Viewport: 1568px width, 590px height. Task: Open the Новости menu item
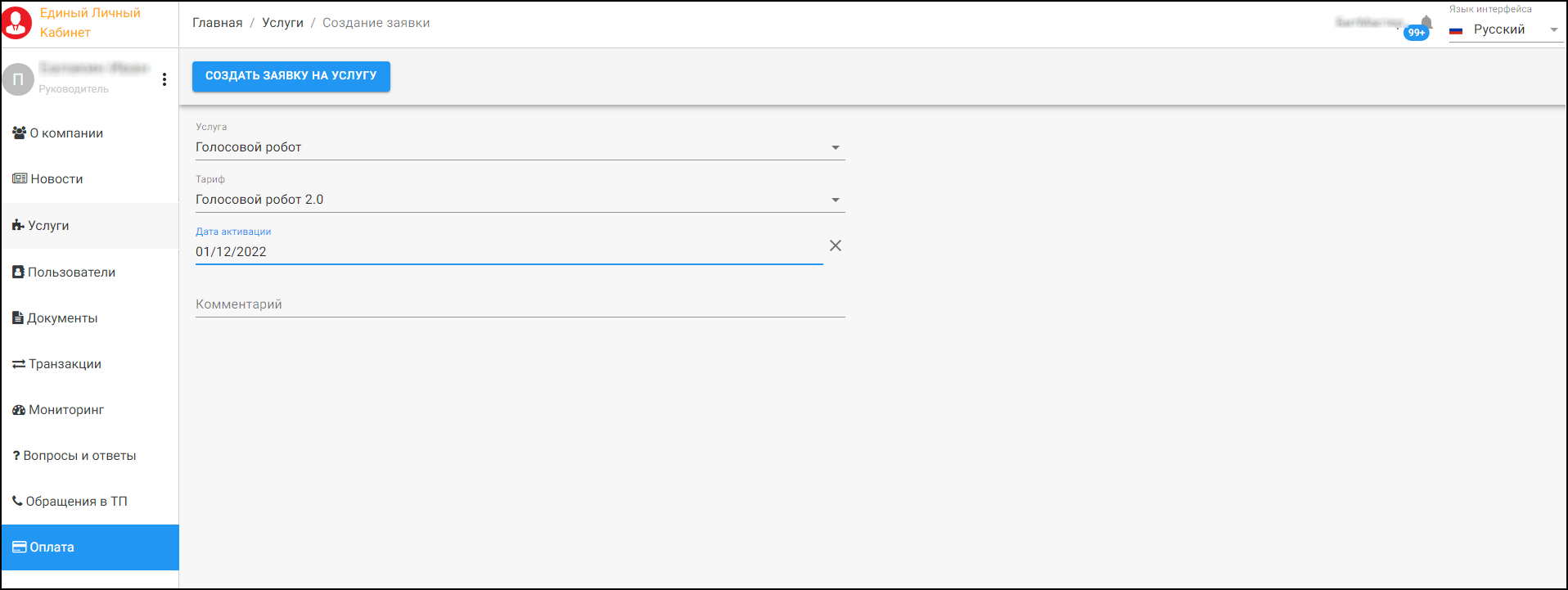pos(56,179)
